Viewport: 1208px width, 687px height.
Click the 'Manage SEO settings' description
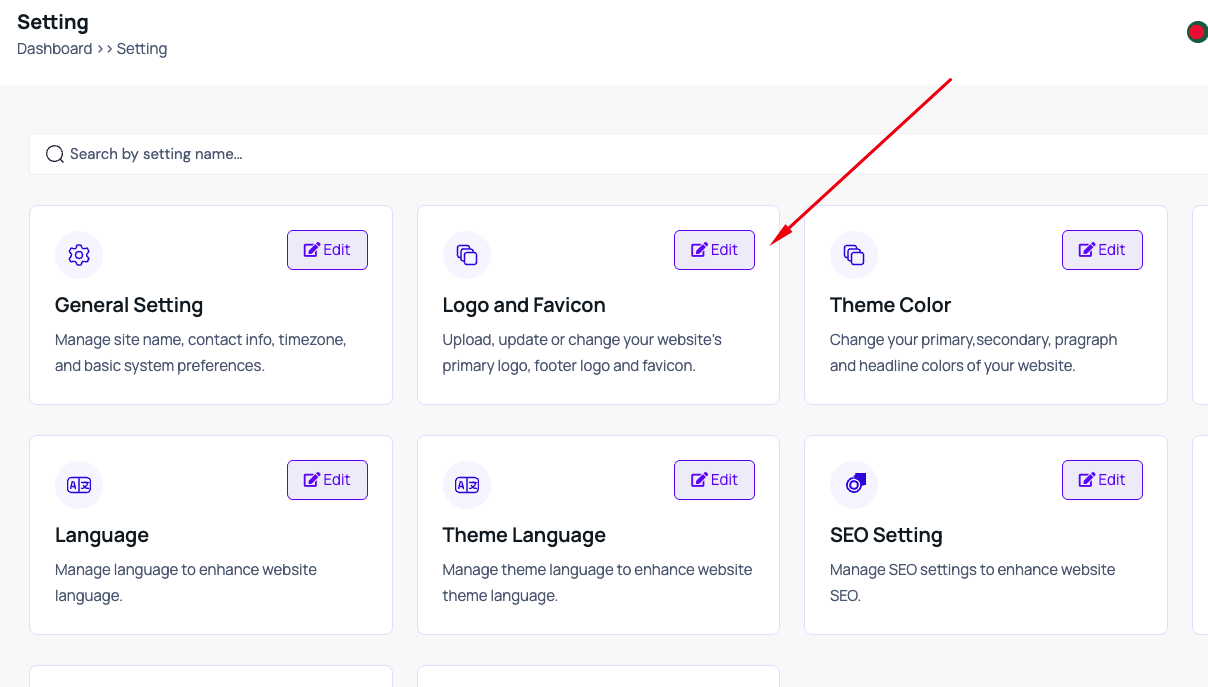[x=972, y=583]
